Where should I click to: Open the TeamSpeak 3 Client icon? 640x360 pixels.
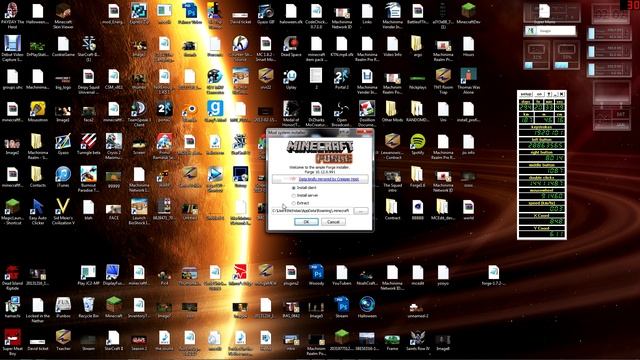pos(139,113)
